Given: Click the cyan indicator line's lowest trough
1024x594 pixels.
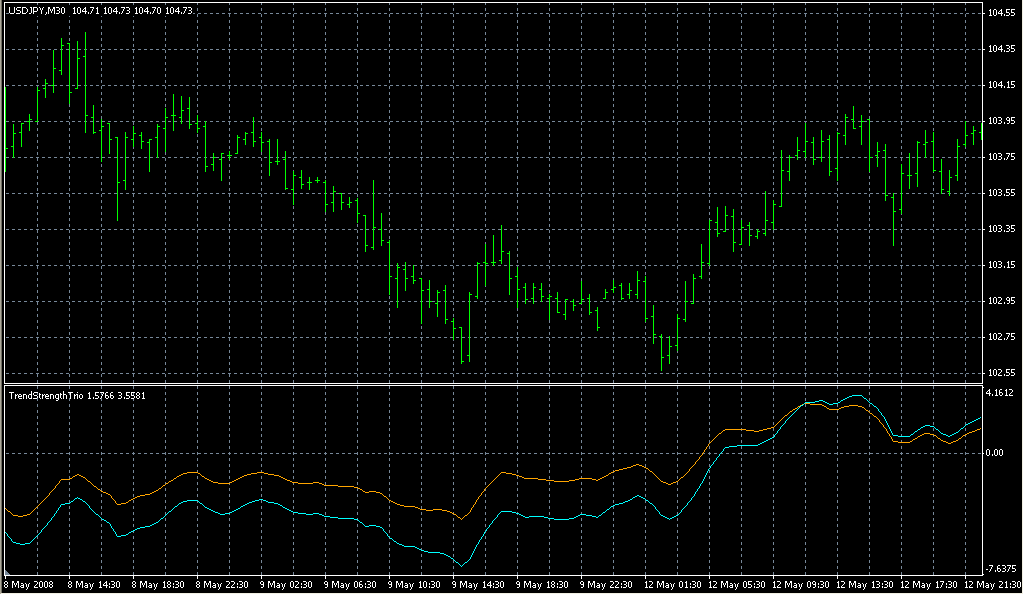Looking at the screenshot, I should pos(460,565).
